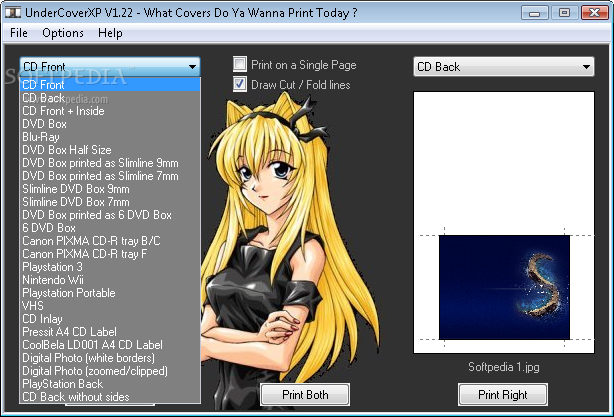Click the Print Right button
Image resolution: width=614 pixels, height=417 pixels.
[x=503, y=395]
